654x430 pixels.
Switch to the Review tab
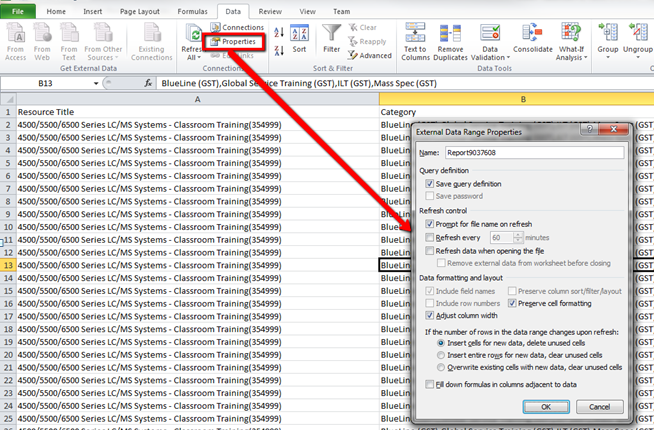click(270, 11)
